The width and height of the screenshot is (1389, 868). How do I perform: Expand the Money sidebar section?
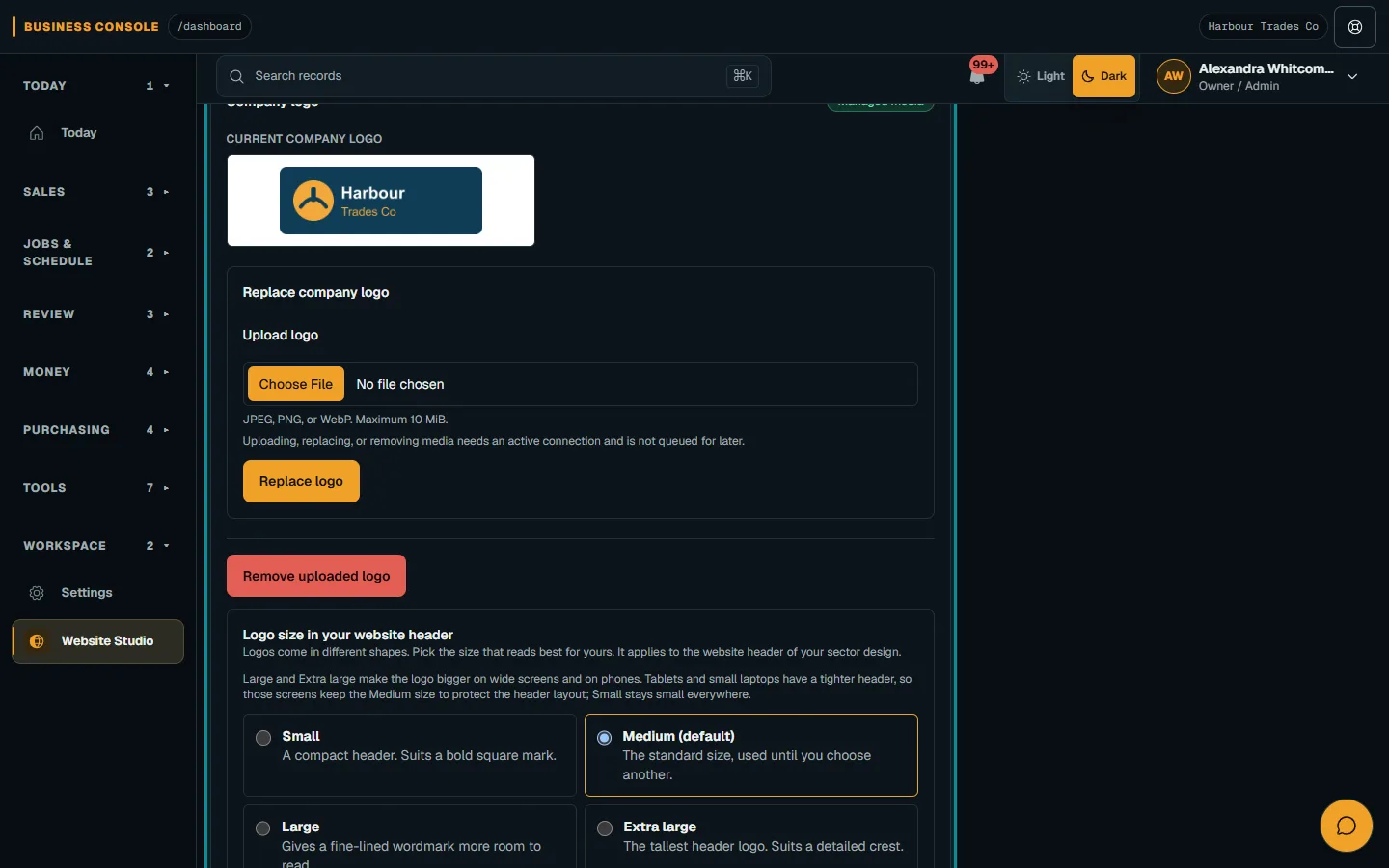pos(96,372)
